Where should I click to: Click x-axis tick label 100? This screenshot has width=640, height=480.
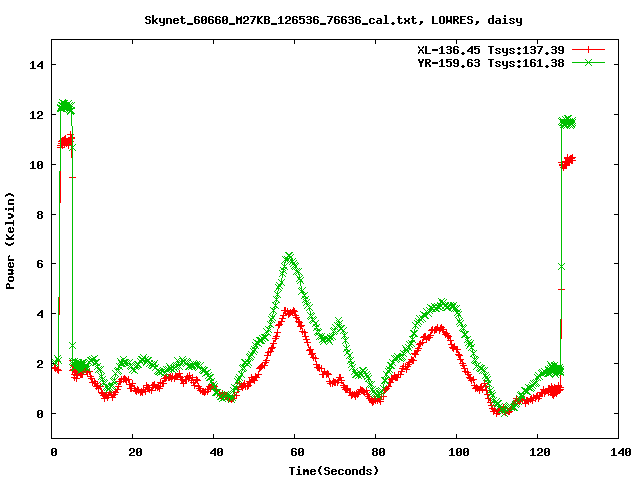[x=458, y=452]
